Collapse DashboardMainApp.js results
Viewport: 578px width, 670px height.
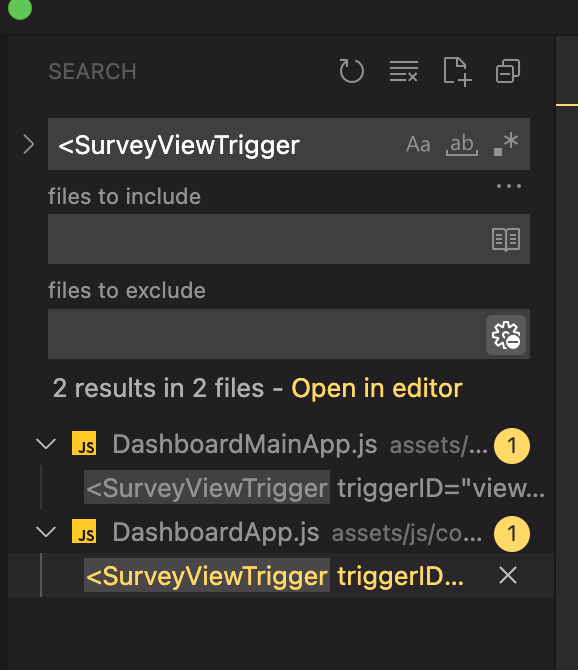click(x=46, y=444)
